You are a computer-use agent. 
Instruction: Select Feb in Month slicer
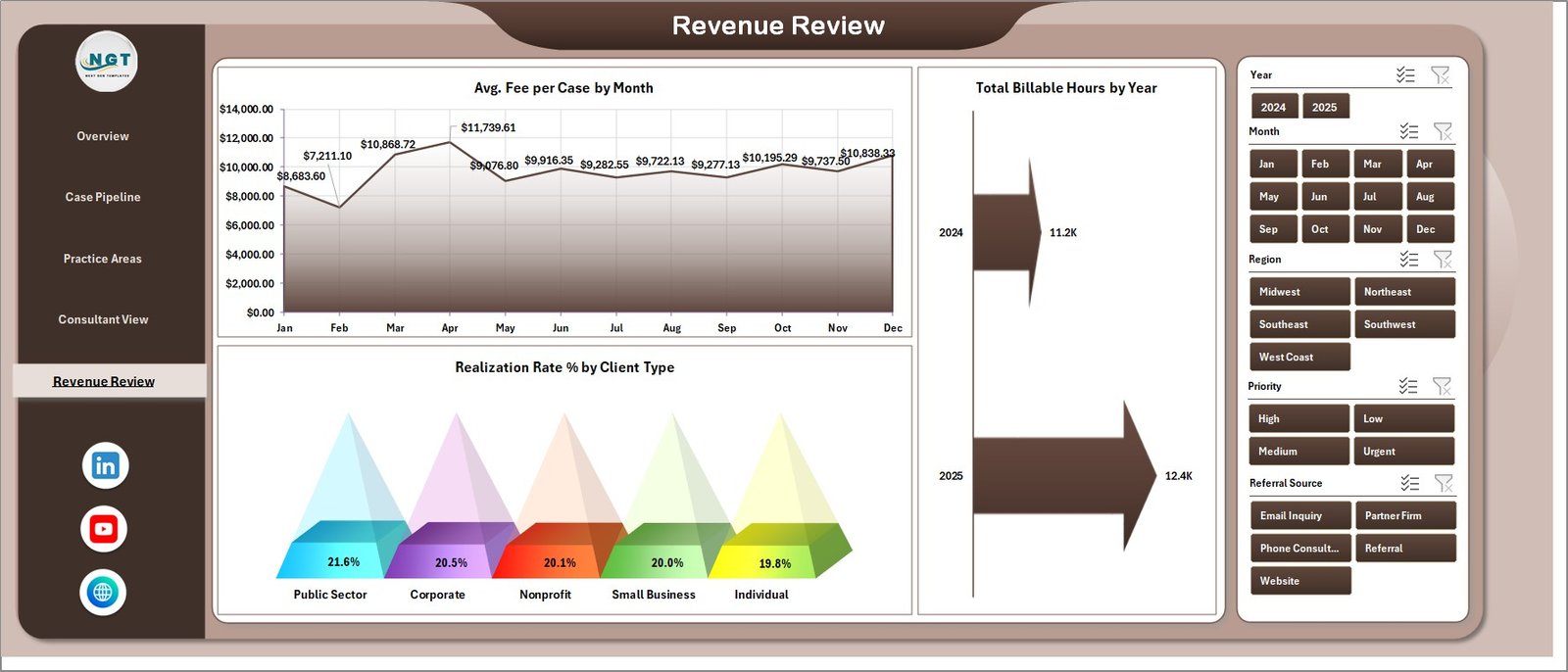click(x=1326, y=164)
